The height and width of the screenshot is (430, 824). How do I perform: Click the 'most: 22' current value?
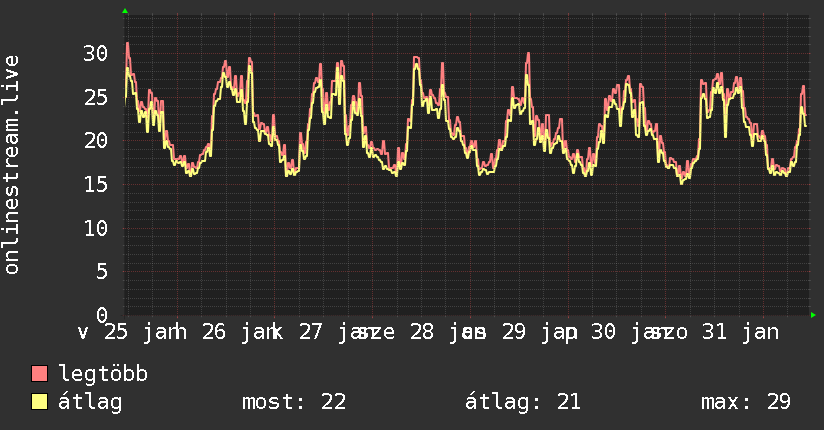pos(294,402)
